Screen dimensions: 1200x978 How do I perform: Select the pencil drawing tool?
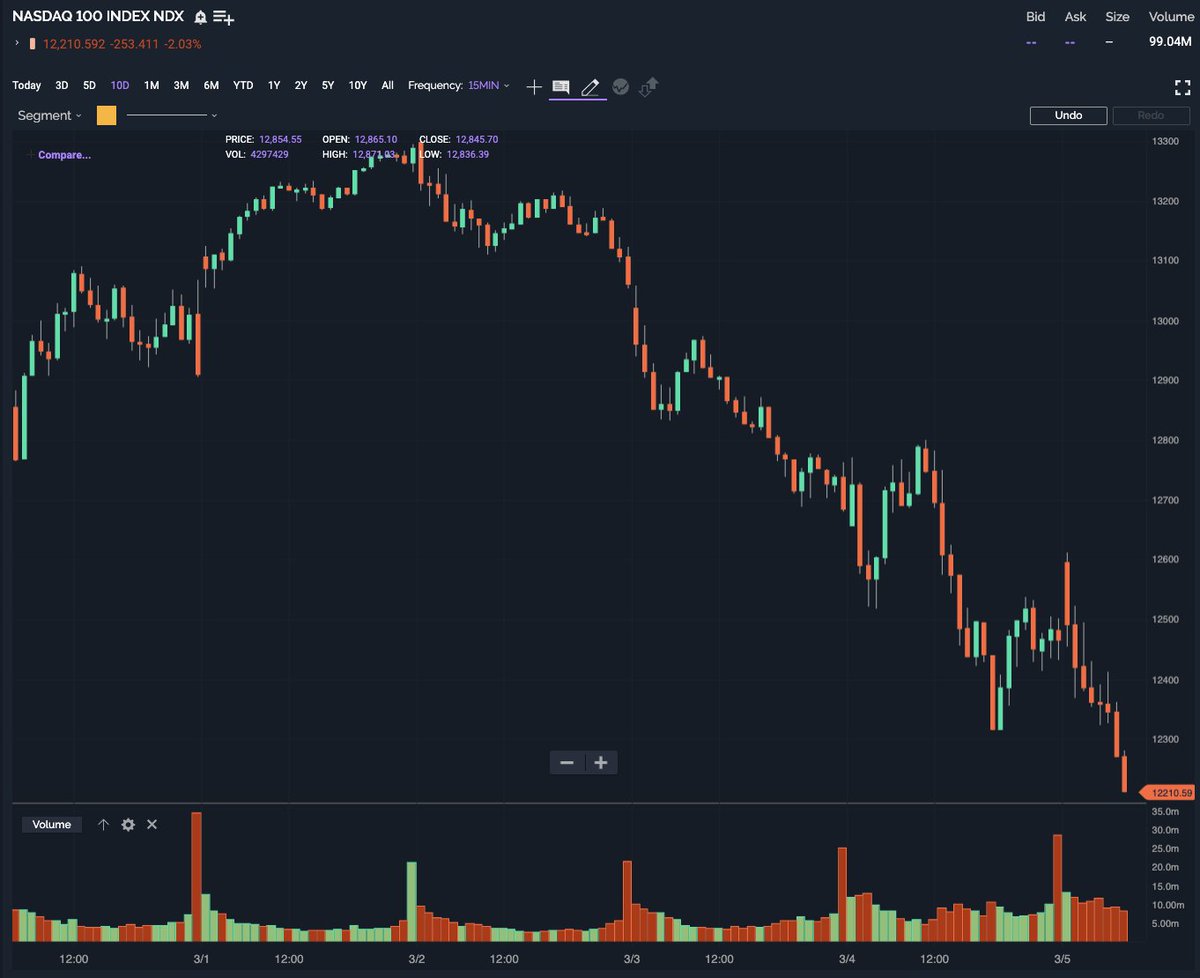(591, 87)
